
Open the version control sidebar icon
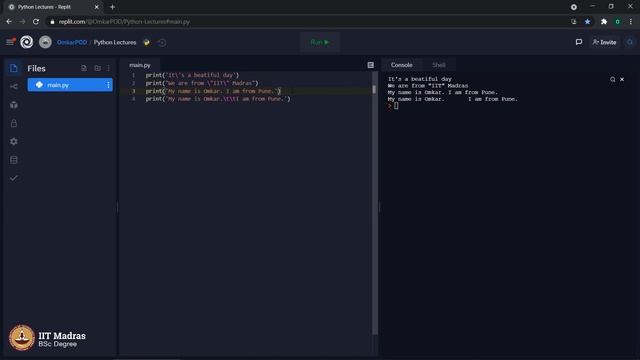point(13,87)
